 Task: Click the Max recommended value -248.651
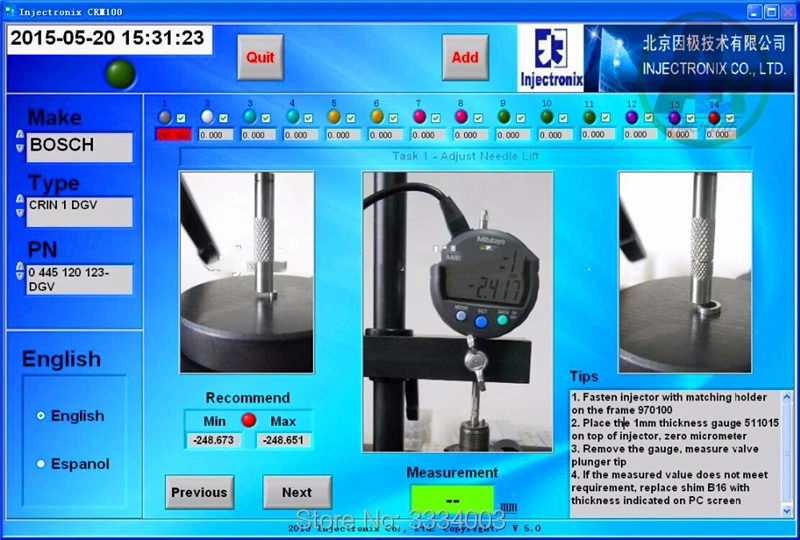point(284,440)
